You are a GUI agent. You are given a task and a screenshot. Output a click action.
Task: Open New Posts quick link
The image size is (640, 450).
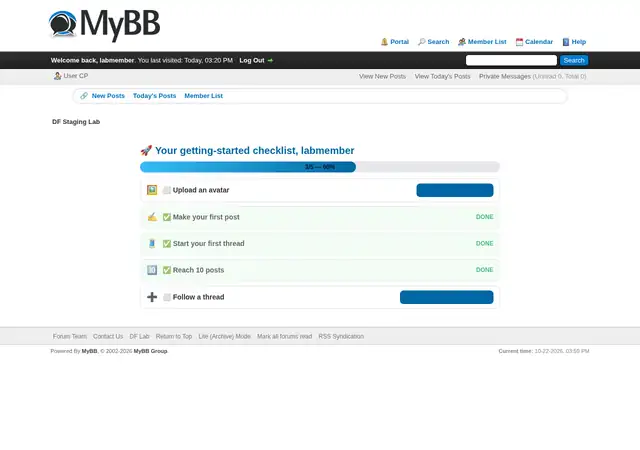click(108, 96)
